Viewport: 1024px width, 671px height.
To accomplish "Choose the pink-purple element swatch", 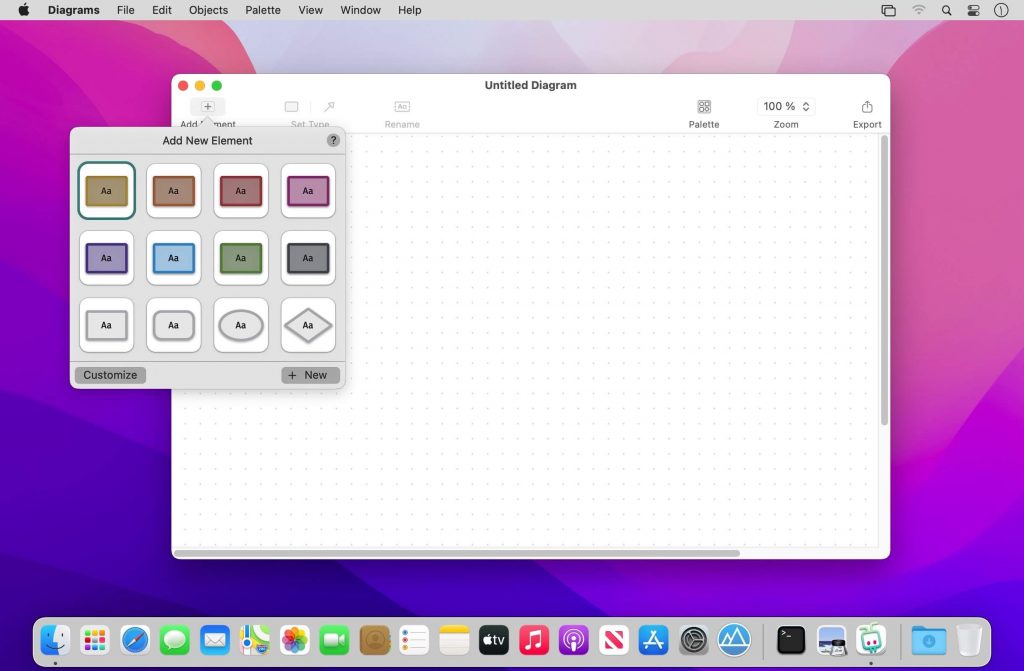I will tap(308, 190).
